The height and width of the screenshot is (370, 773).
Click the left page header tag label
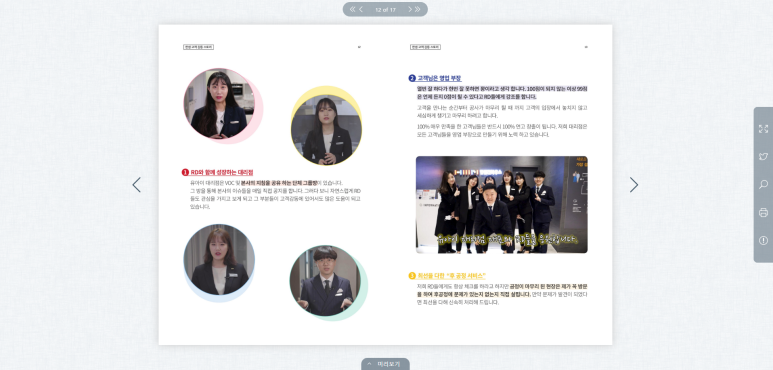[198, 47]
